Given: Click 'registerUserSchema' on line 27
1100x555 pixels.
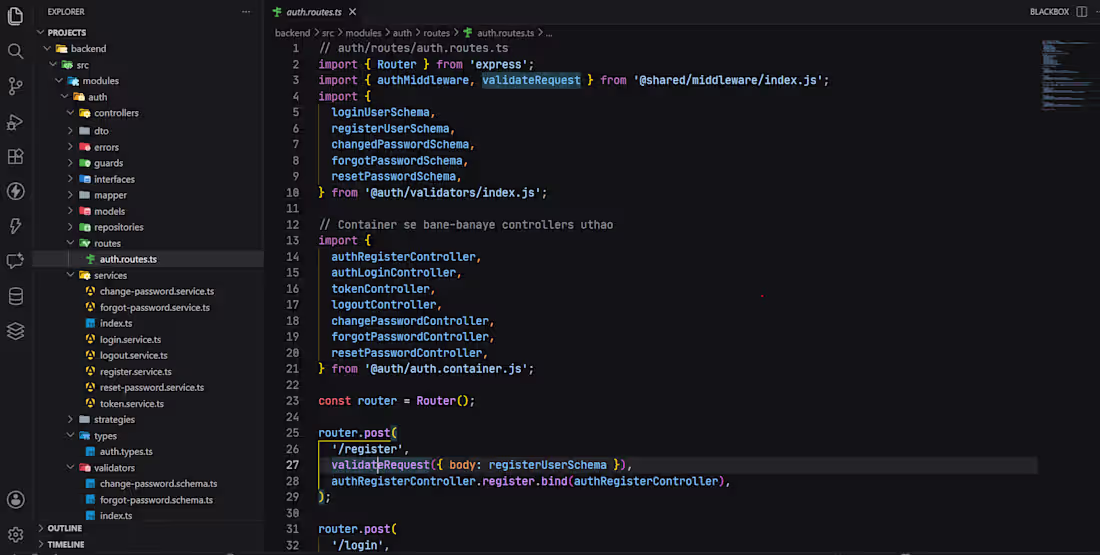Looking at the screenshot, I should (x=547, y=464).
